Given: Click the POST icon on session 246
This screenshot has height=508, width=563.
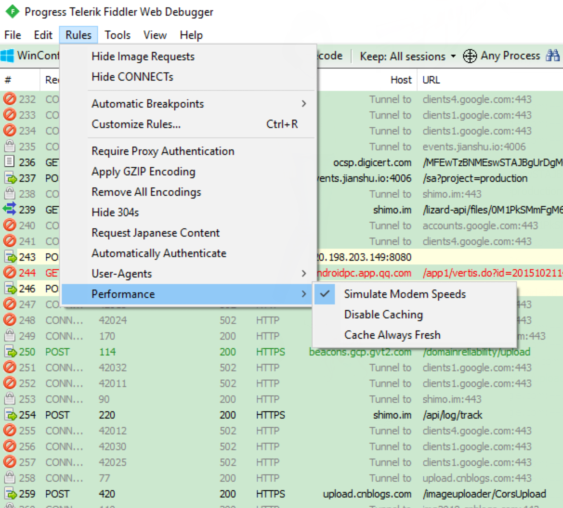Looking at the screenshot, I should tap(10, 288).
